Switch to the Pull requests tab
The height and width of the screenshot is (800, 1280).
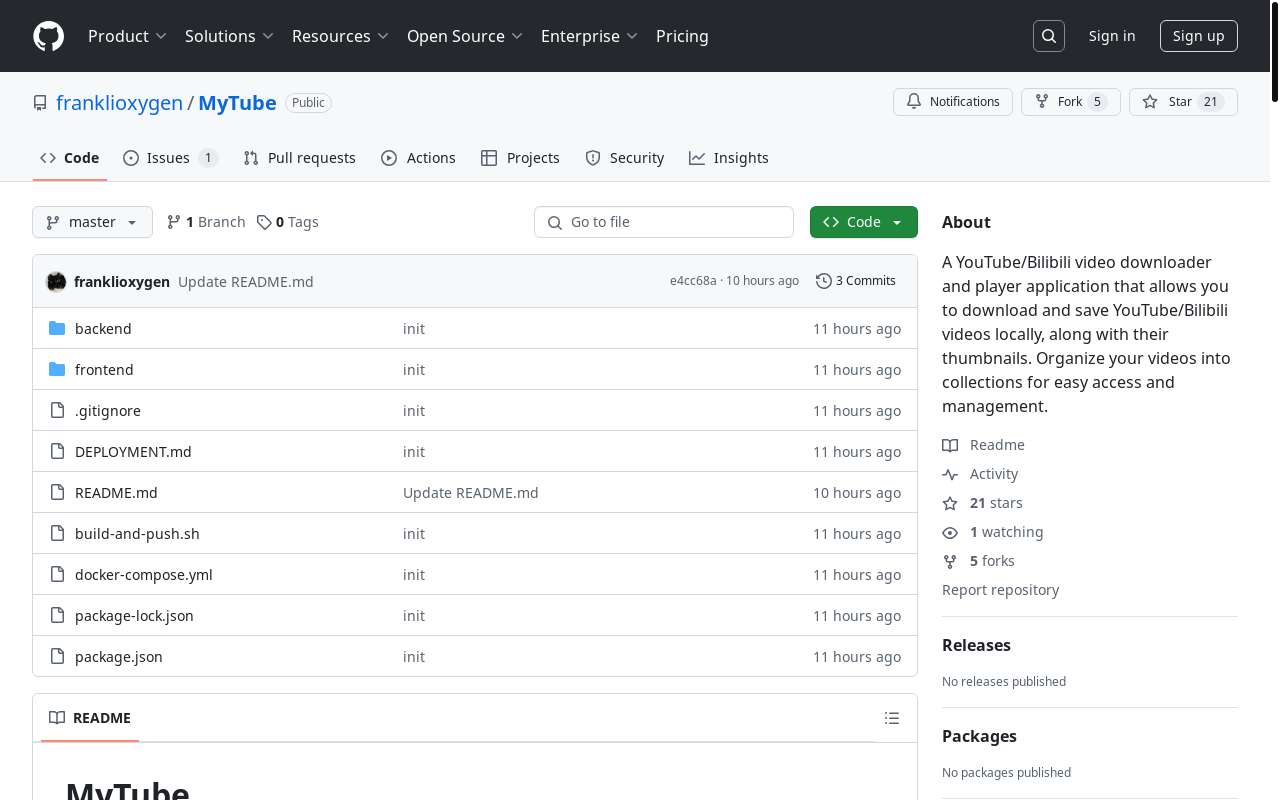click(300, 158)
